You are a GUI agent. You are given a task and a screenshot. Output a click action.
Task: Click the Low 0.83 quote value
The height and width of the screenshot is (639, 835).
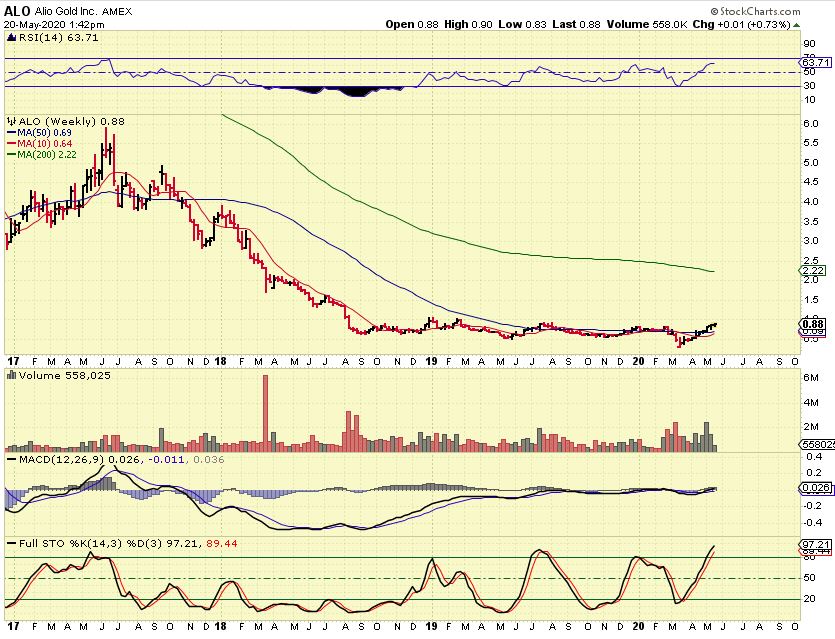(x=522, y=24)
